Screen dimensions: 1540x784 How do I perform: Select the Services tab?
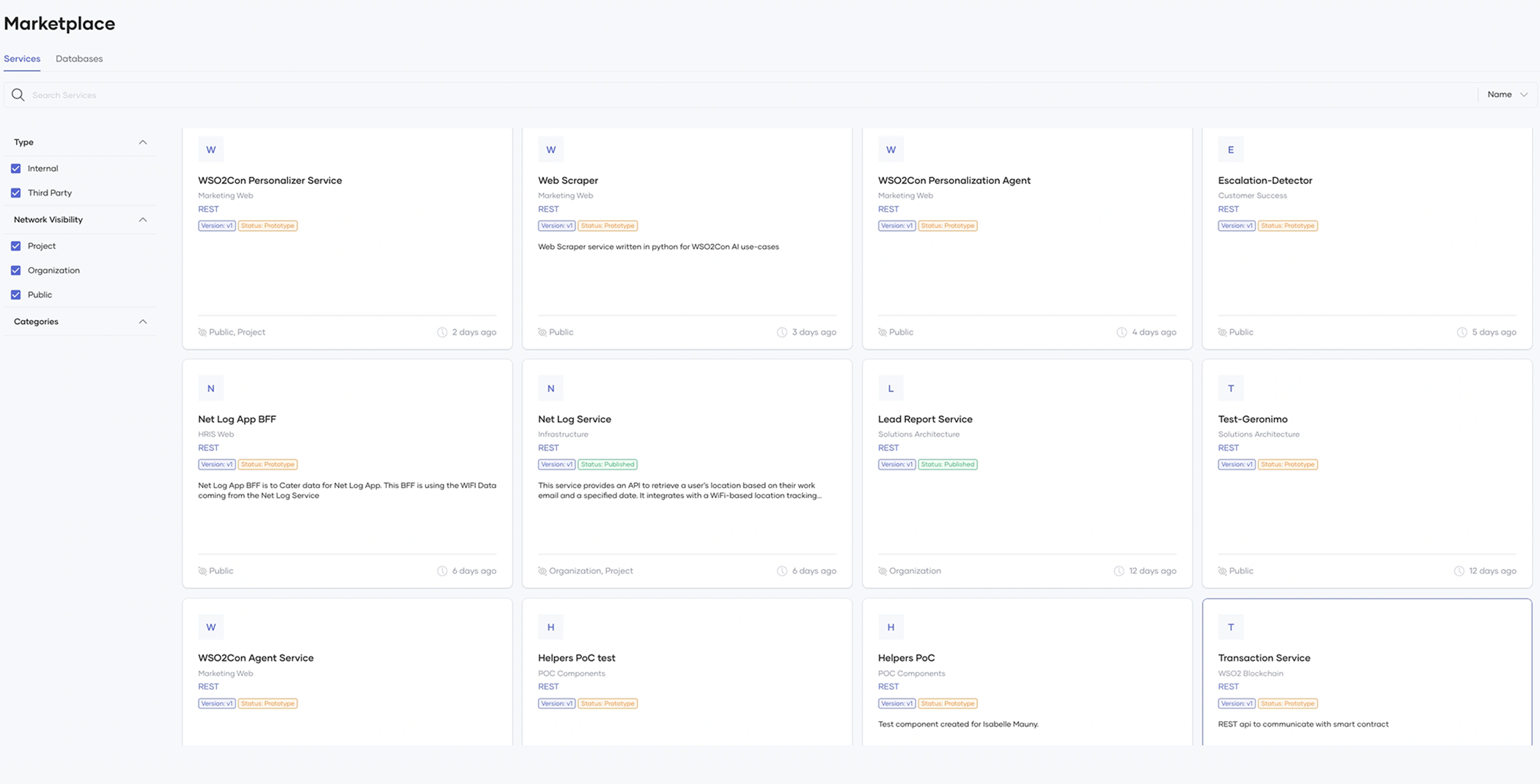[x=22, y=59]
